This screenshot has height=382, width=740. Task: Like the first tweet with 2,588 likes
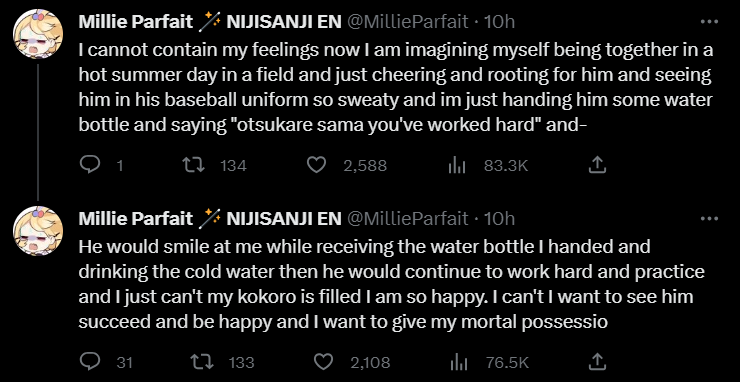pyautogui.click(x=317, y=165)
